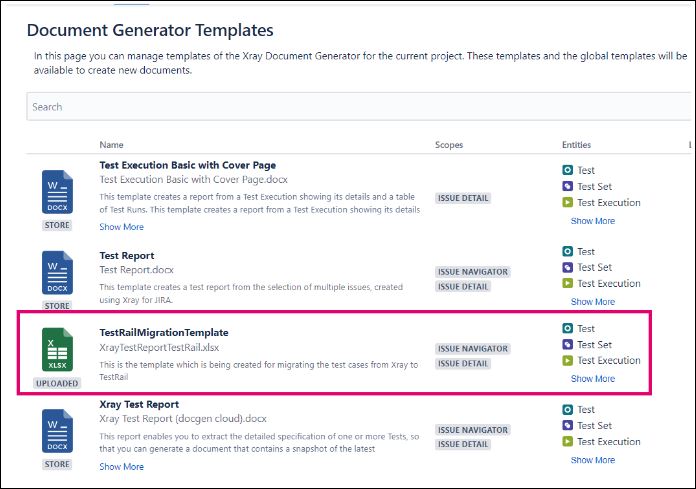
Task: Click the Scopes column header
Action: (449, 146)
